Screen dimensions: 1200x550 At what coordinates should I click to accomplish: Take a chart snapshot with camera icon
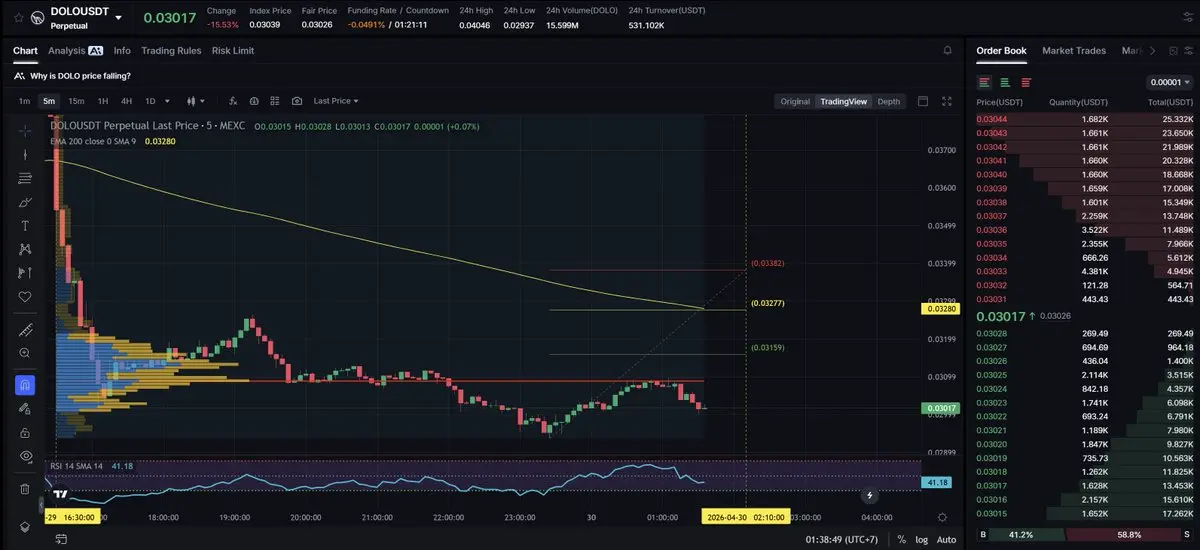coord(297,101)
